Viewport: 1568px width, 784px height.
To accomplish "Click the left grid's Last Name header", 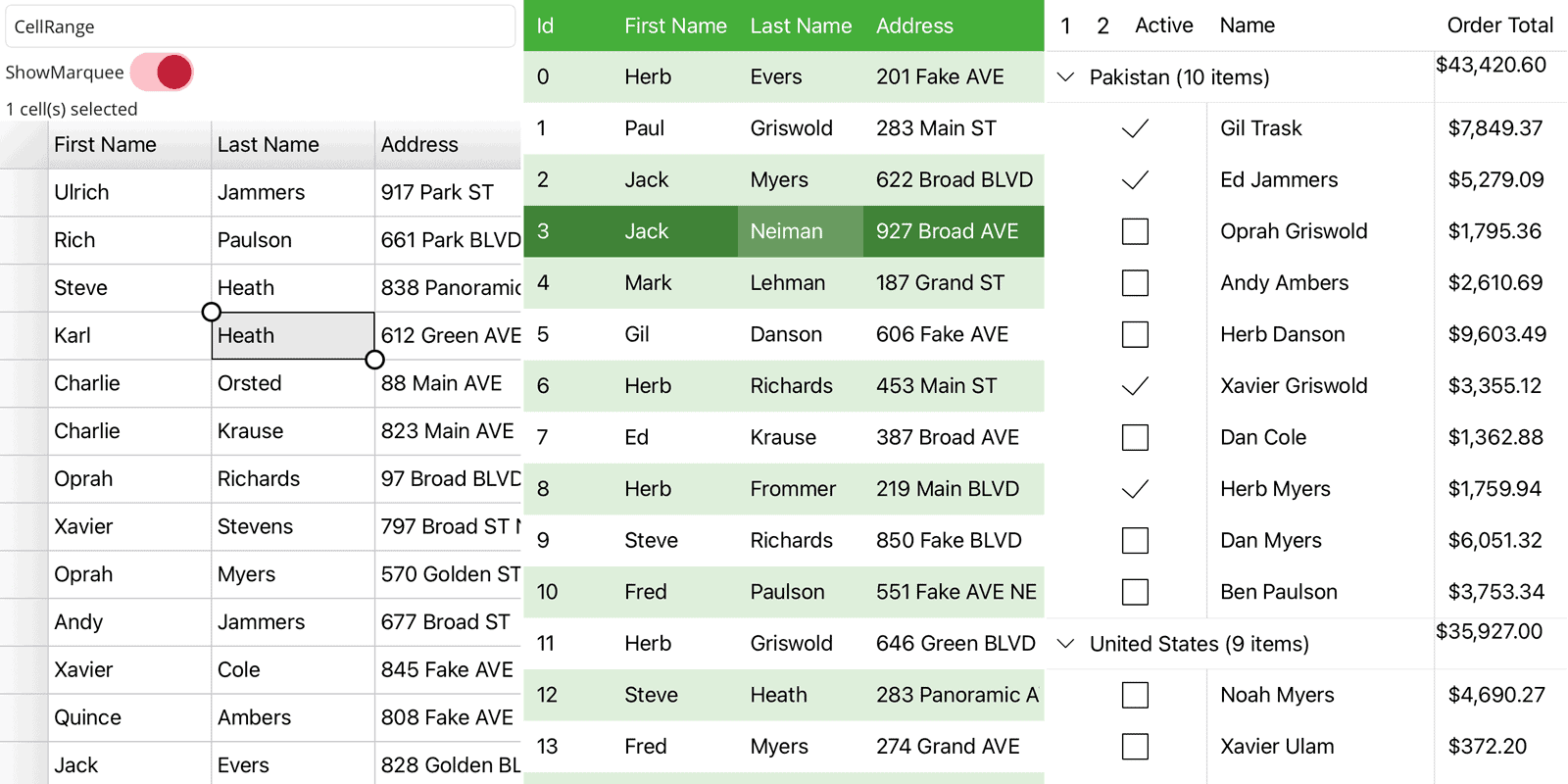I will (x=293, y=145).
